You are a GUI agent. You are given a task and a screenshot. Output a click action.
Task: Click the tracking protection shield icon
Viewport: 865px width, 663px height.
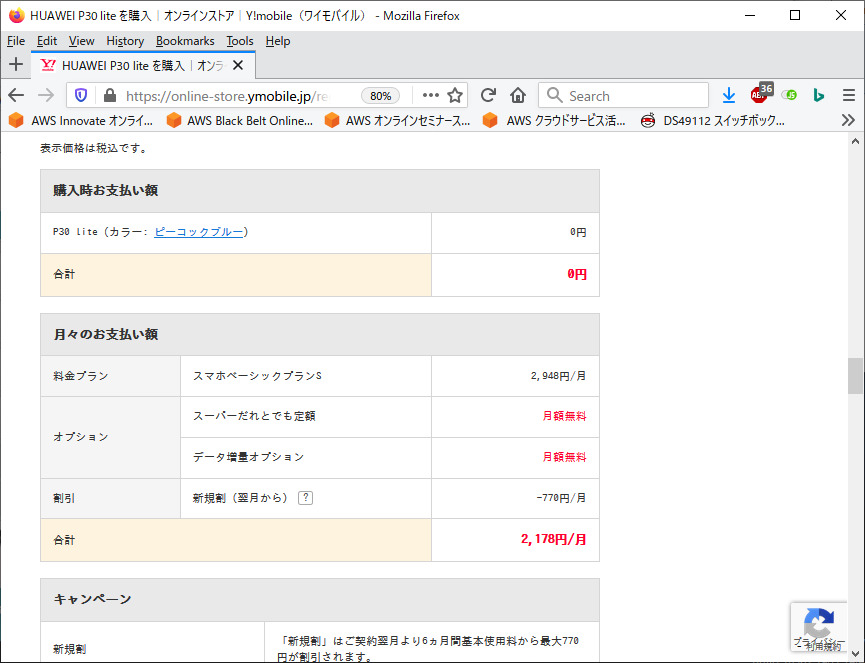click(82, 95)
